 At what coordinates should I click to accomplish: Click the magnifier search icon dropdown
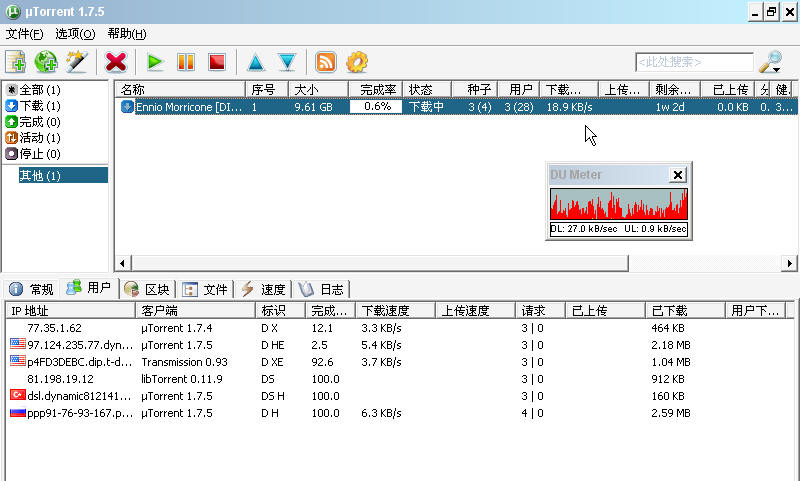point(770,62)
